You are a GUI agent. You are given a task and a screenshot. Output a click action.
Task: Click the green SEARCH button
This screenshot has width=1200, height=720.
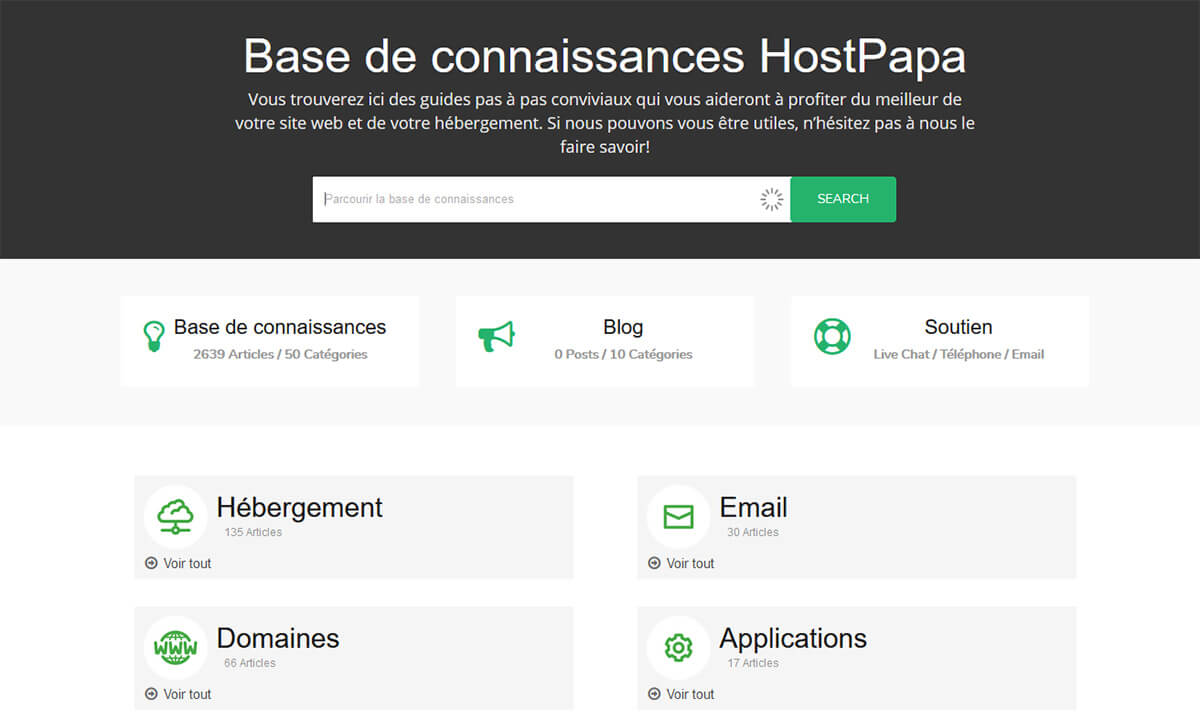(842, 199)
